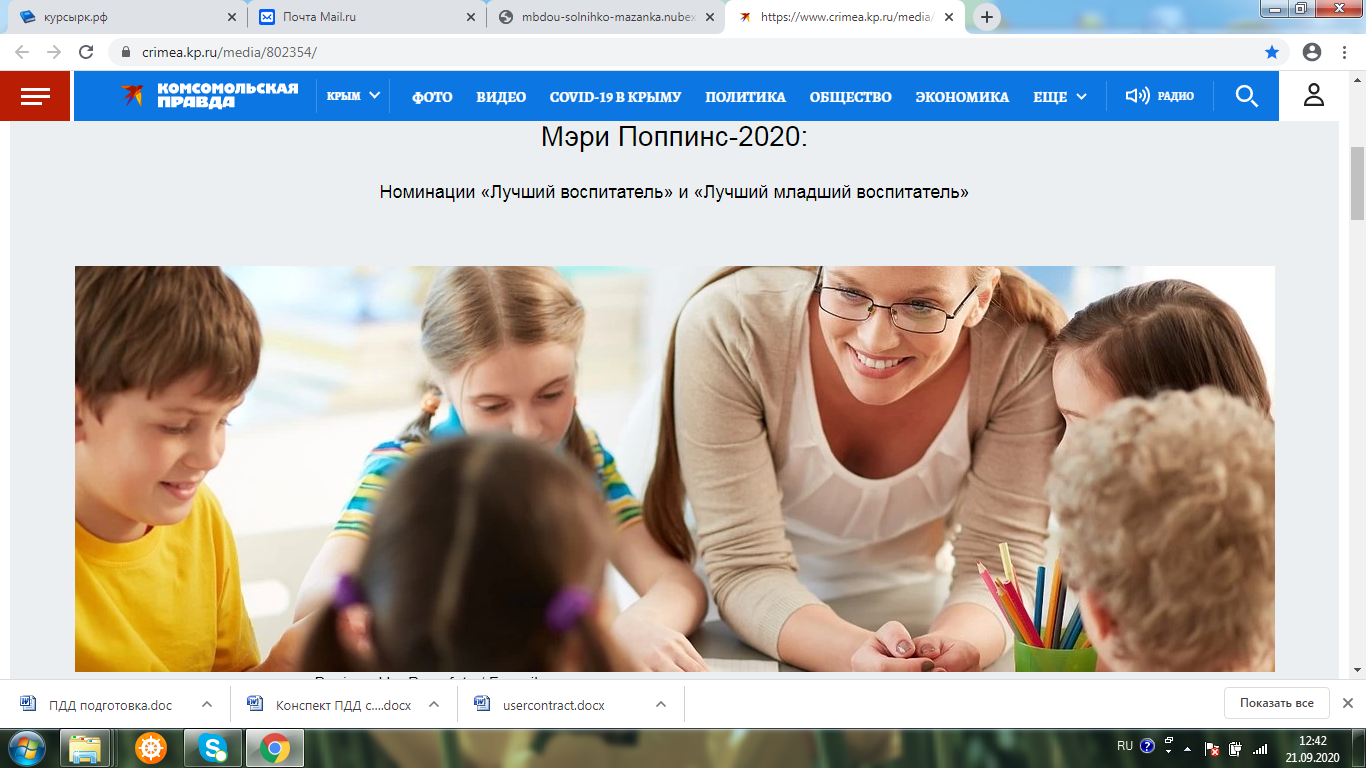Open the ЭКОНОМИКА section
Screen dimensions: 1366x768
tap(962, 97)
